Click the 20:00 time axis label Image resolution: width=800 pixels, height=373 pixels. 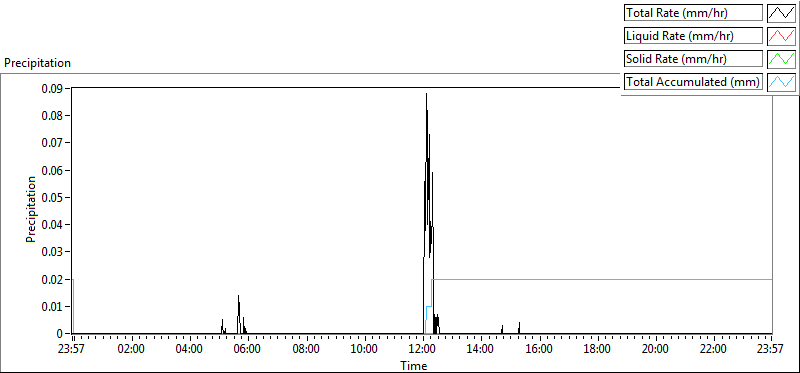point(656,350)
